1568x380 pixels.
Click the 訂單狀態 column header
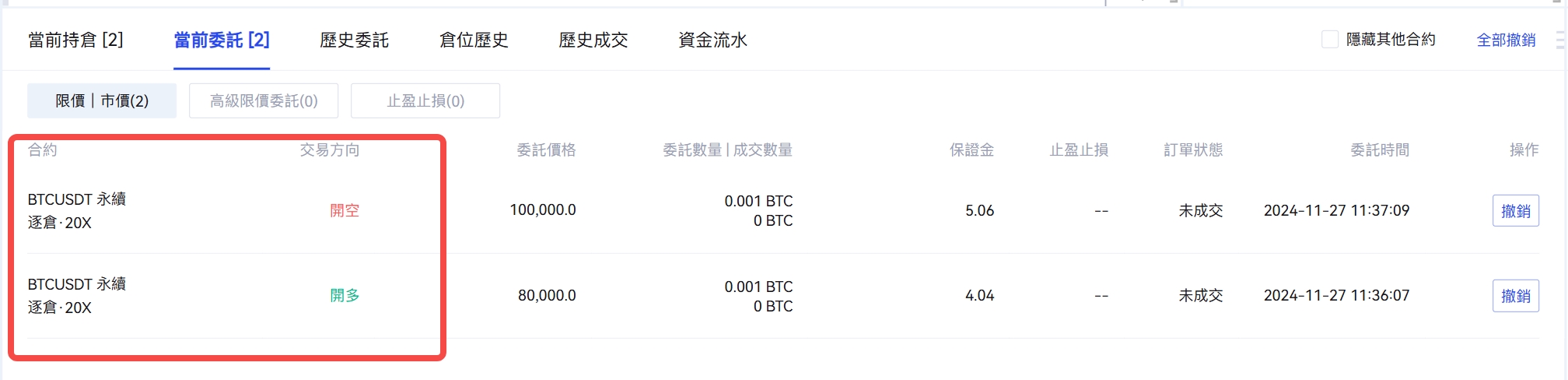tap(1193, 150)
